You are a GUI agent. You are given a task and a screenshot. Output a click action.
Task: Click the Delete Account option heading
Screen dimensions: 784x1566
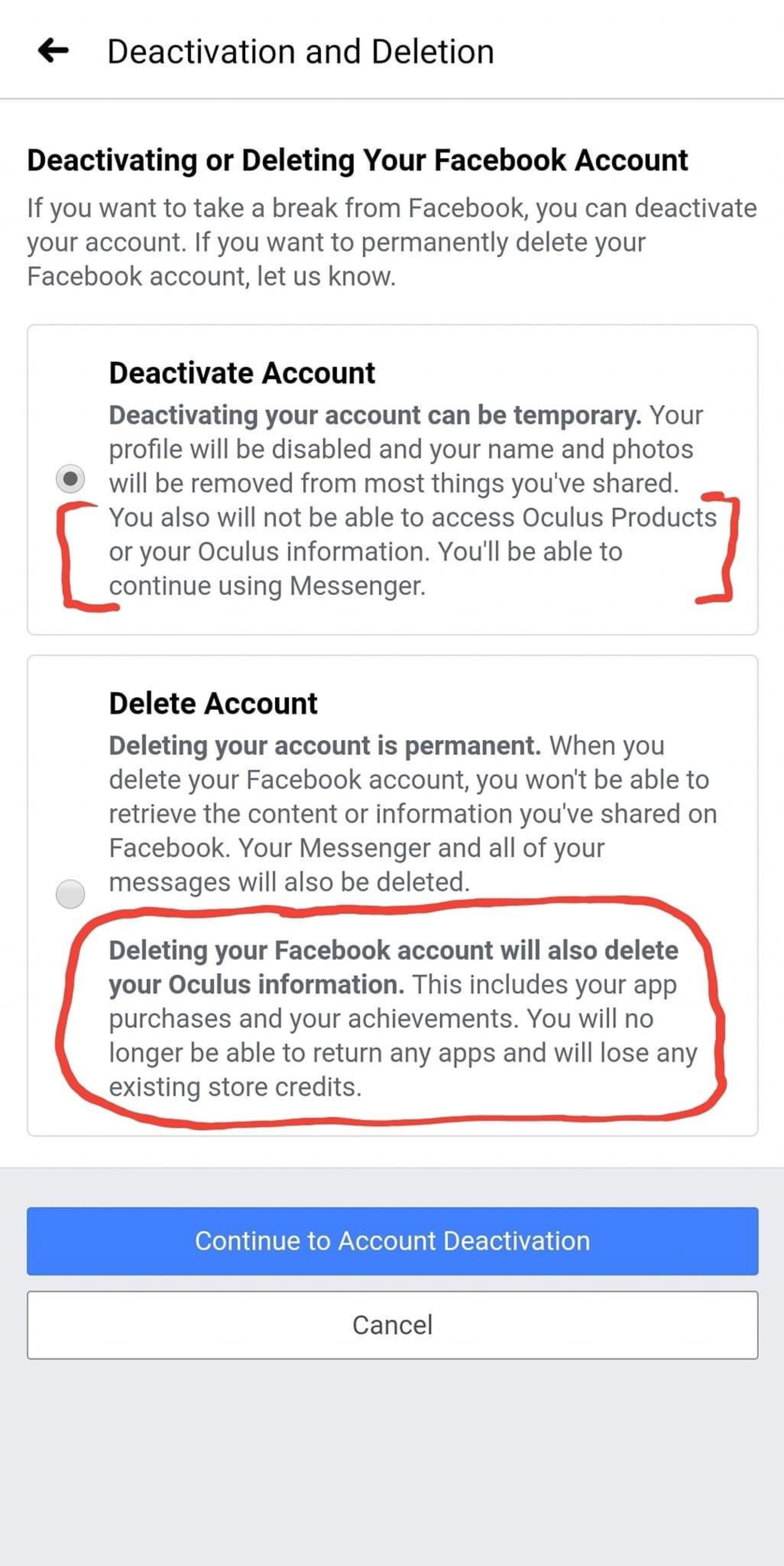(x=213, y=704)
